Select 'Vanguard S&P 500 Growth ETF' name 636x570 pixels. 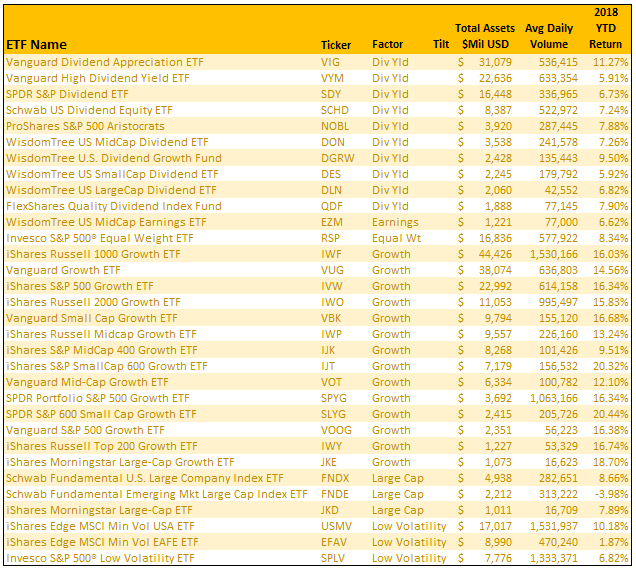pyautogui.click(x=85, y=430)
